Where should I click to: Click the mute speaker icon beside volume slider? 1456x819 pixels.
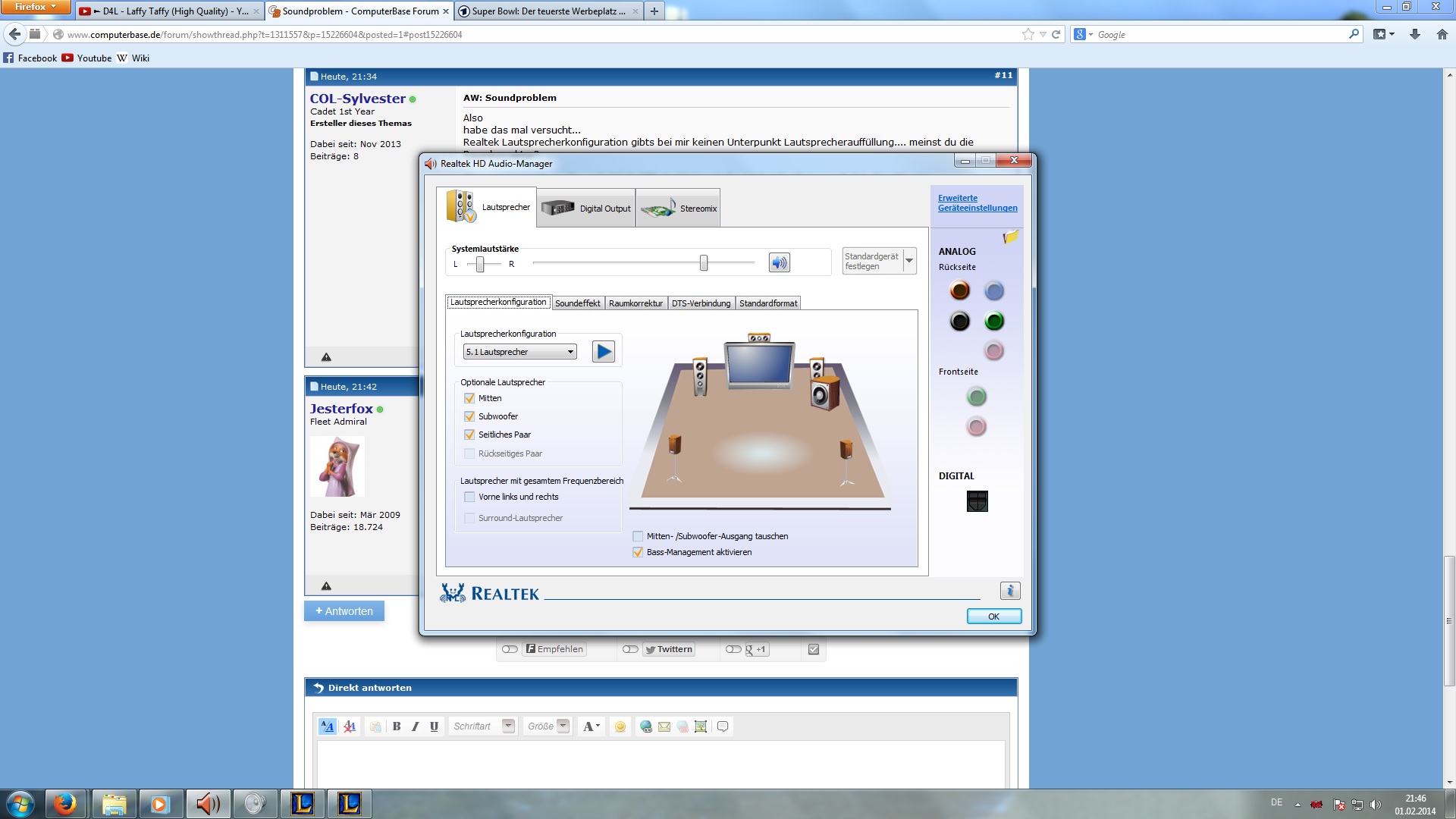[779, 262]
